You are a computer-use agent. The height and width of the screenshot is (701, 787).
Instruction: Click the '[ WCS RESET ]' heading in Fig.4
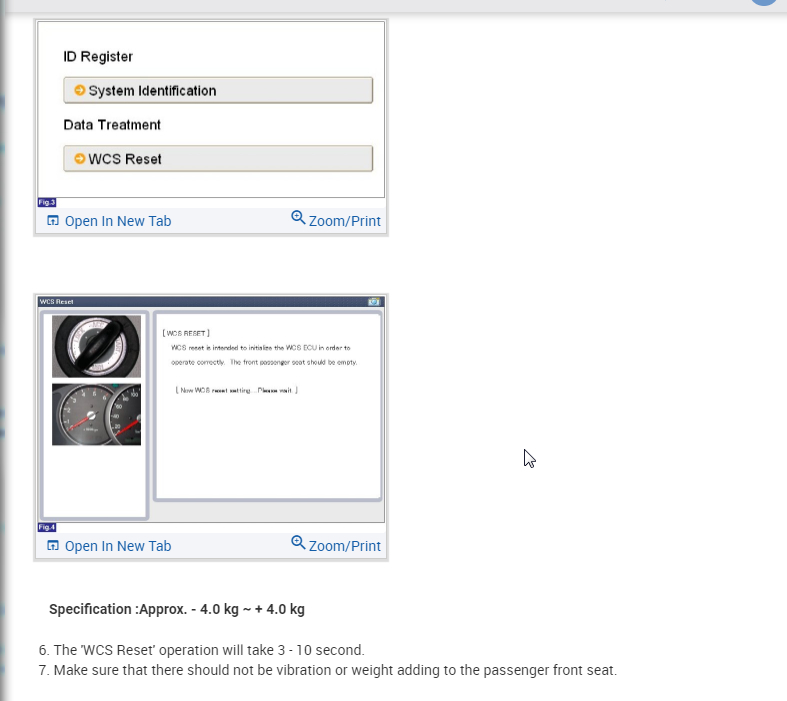pos(186,333)
